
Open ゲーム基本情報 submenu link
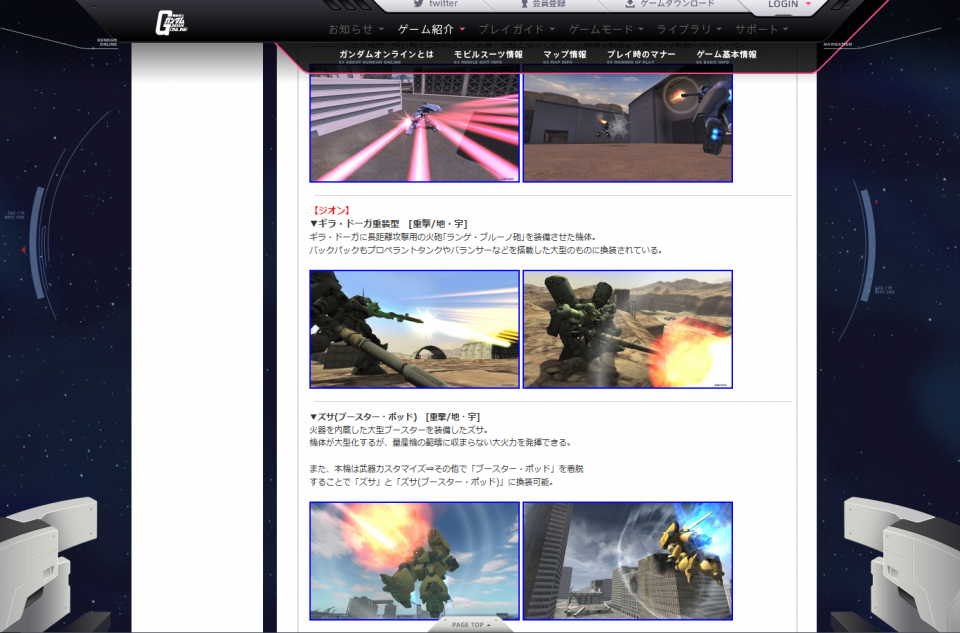tap(726, 54)
